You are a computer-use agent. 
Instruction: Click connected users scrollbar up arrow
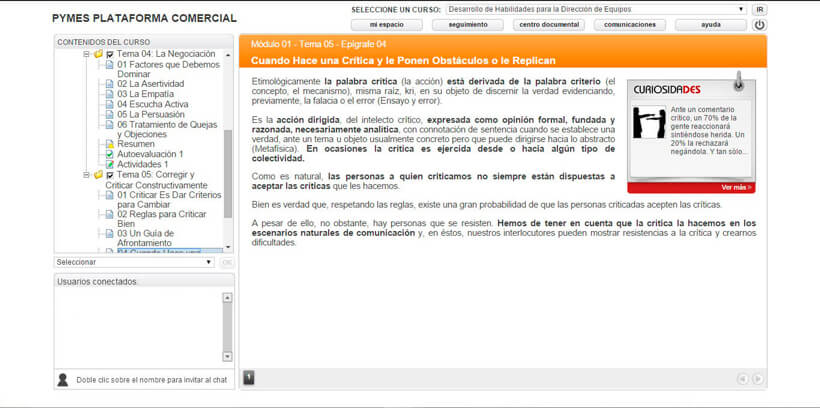pyautogui.click(x=227, y=298)
